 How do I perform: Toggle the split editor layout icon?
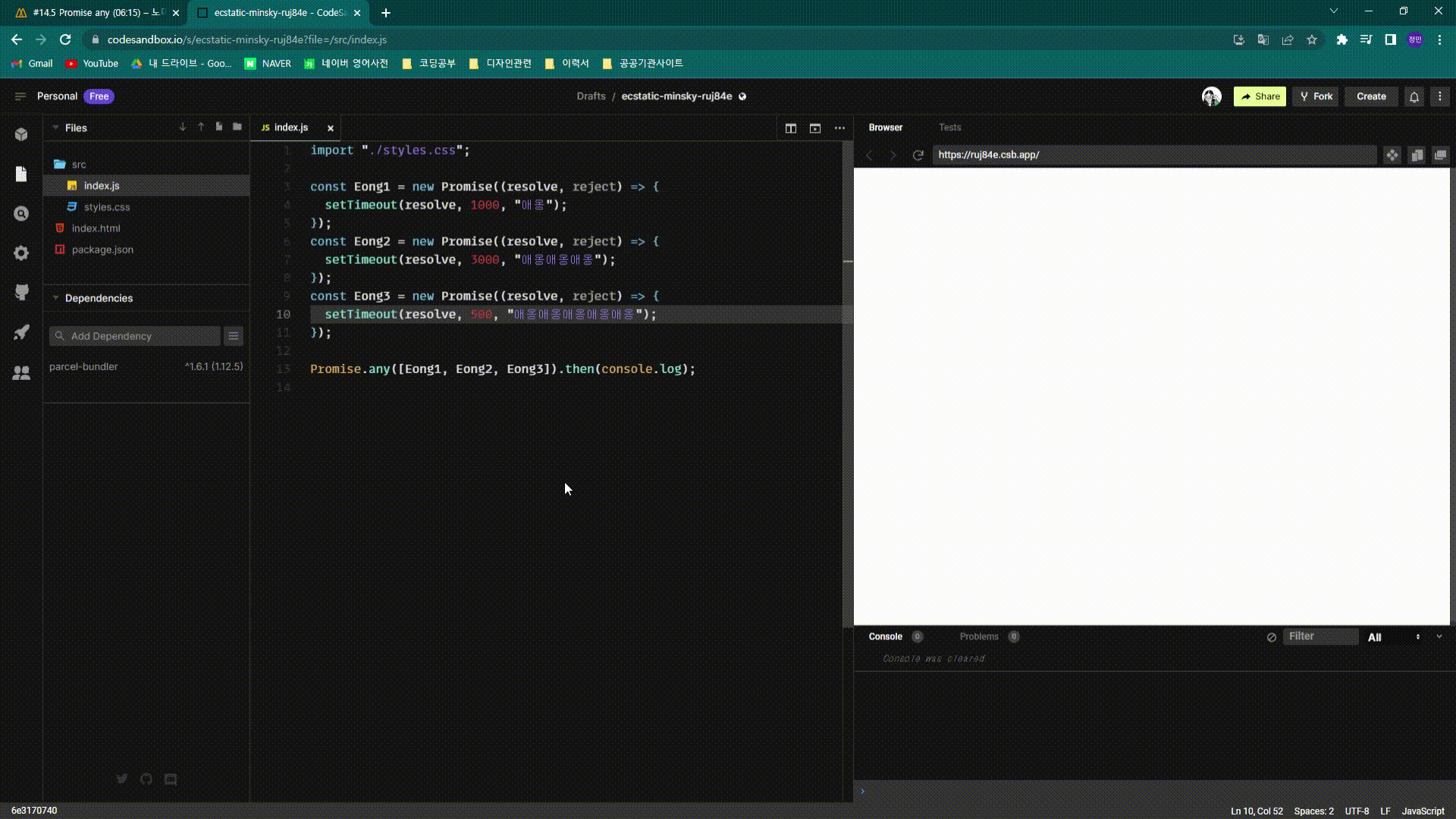[x=791, y=128]
